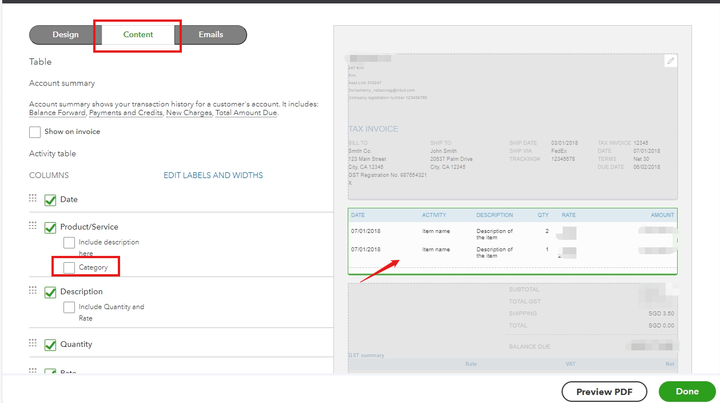Click pencil edit icon on invoice header
This screenshot has height=403, width=720.
point(670,61)
